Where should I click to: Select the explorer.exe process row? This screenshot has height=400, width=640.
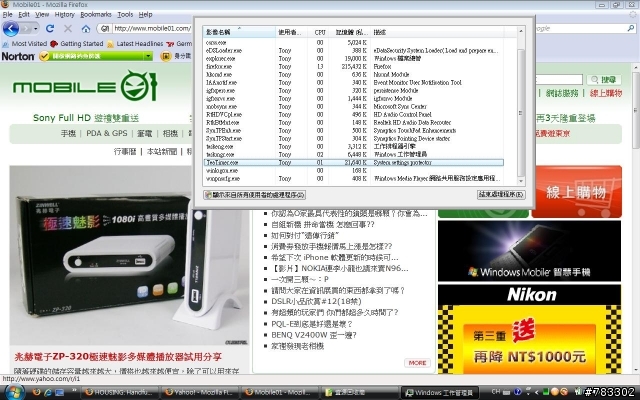click(x=353, y=58)
